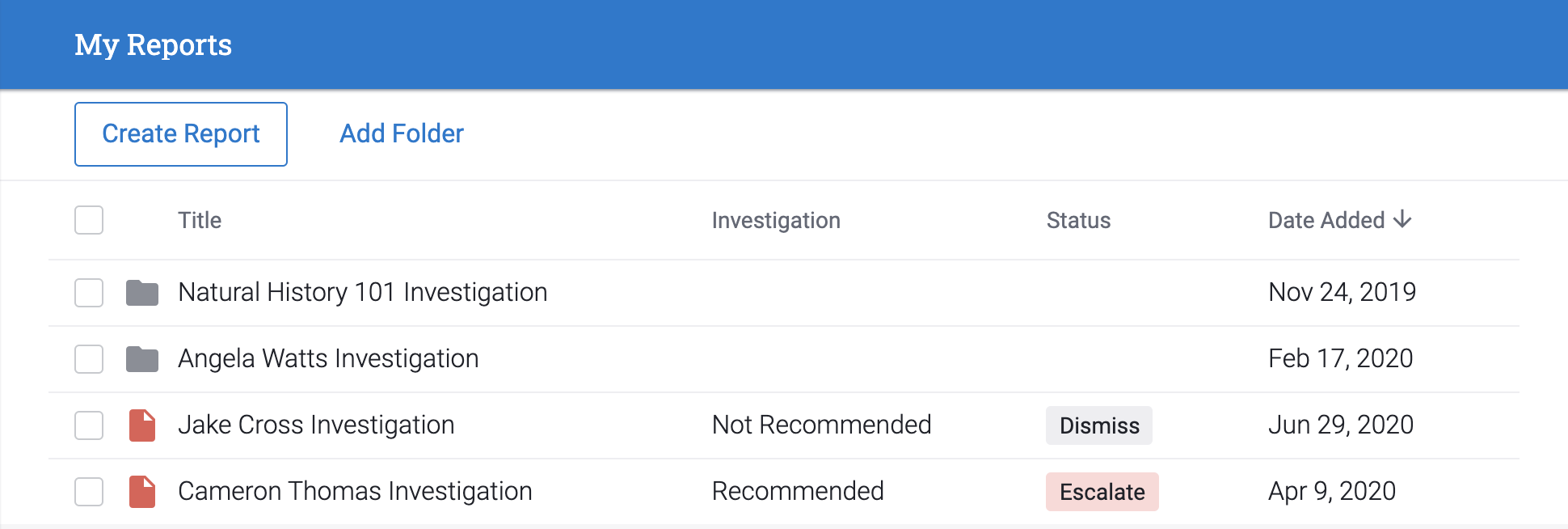Click the Jake Cross report document icon
The height and width of the screenshot is (529, 1568).
(x=142, y=425)
